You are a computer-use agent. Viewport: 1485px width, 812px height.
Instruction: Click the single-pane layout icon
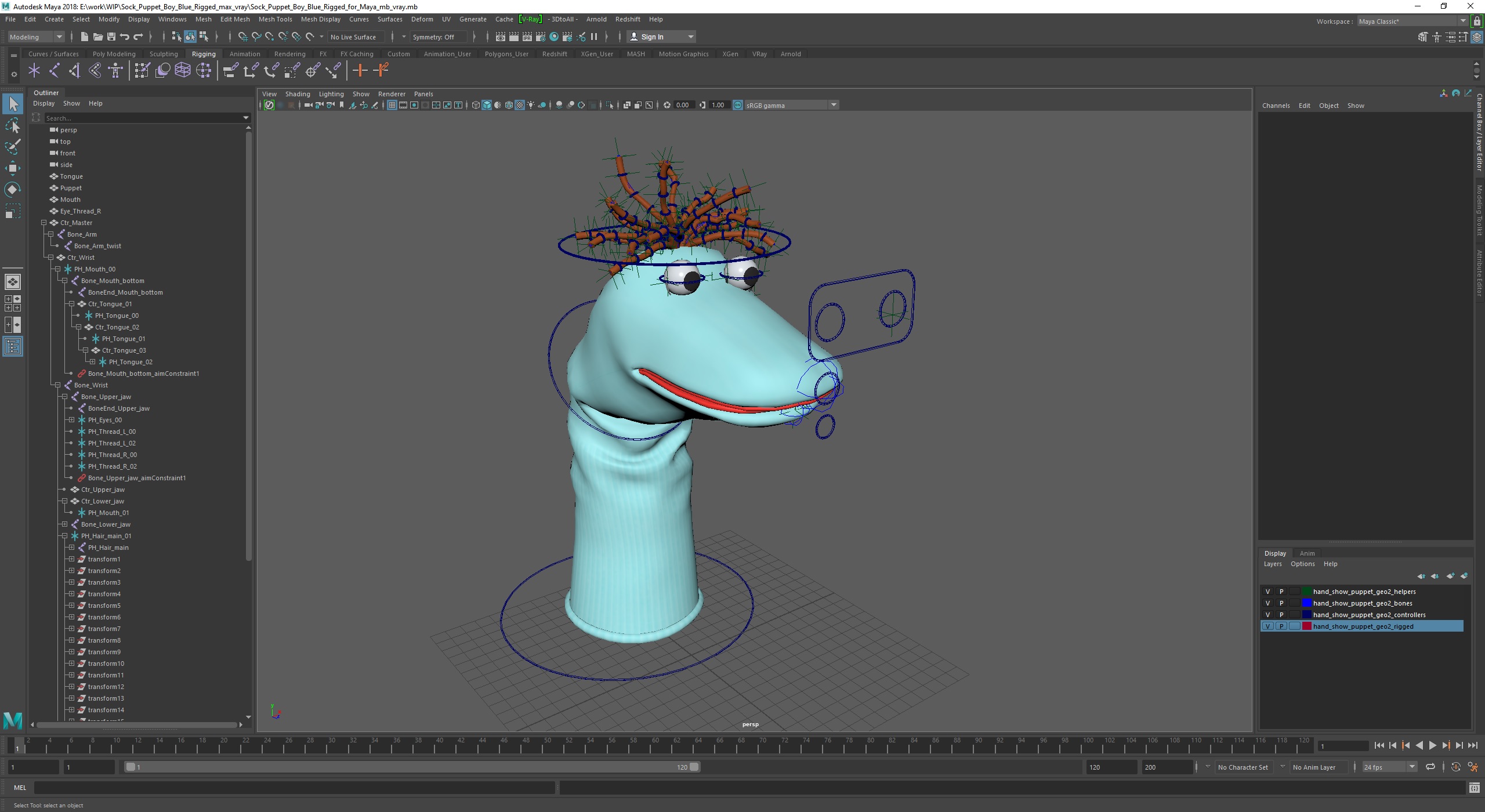(x=13, y=282)
